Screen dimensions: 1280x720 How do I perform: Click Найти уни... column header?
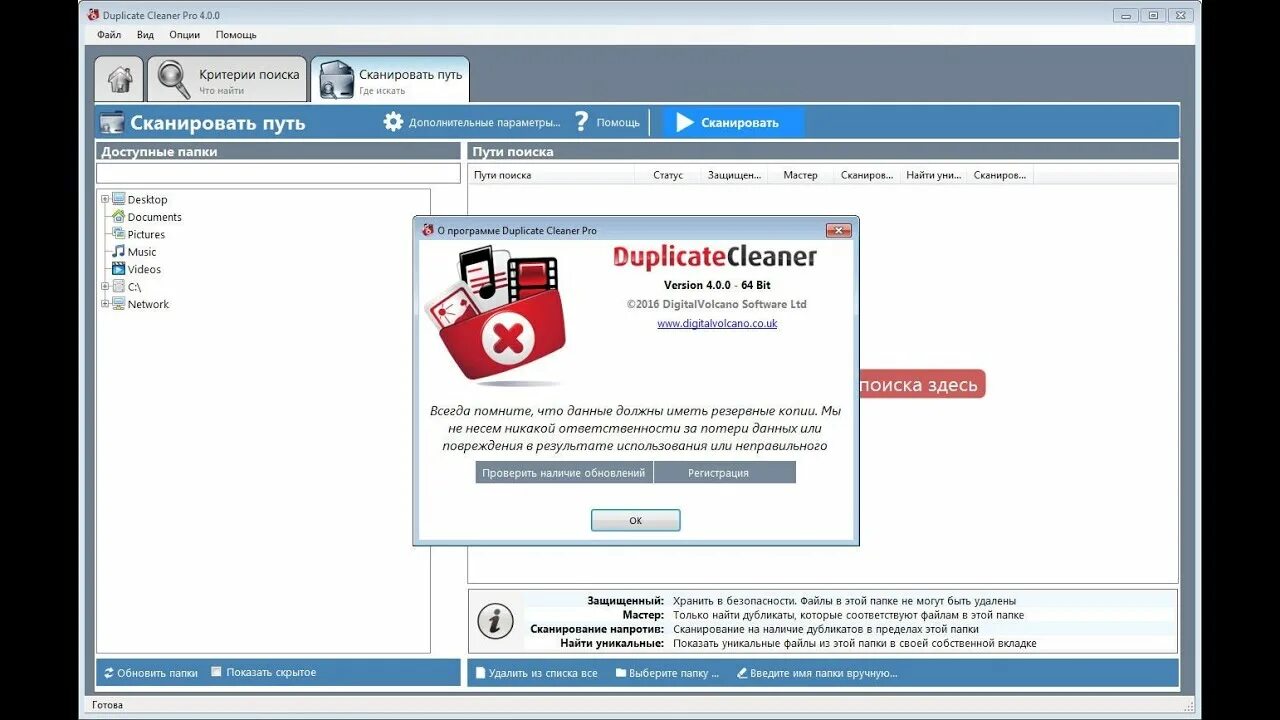934,175
